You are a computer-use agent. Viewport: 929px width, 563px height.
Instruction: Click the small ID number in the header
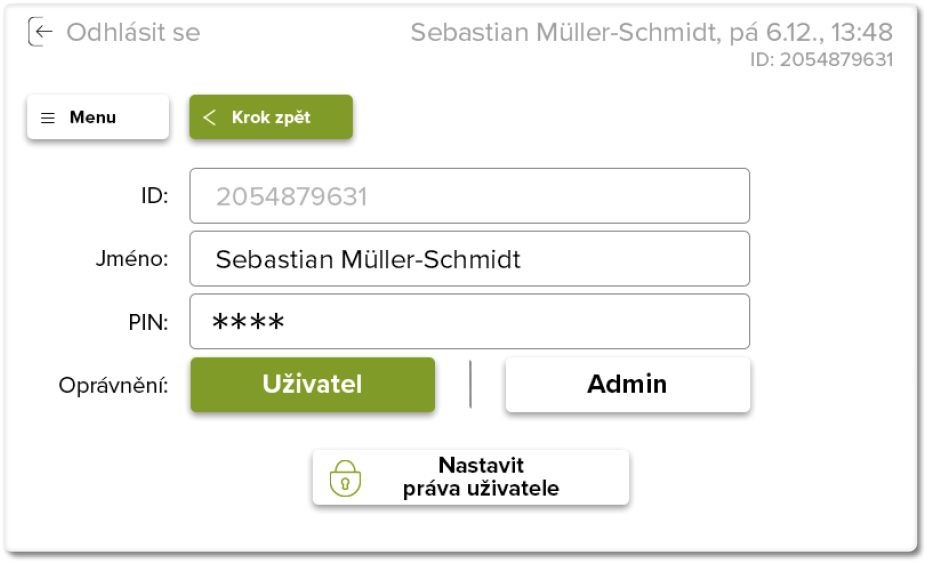point(821,60)
